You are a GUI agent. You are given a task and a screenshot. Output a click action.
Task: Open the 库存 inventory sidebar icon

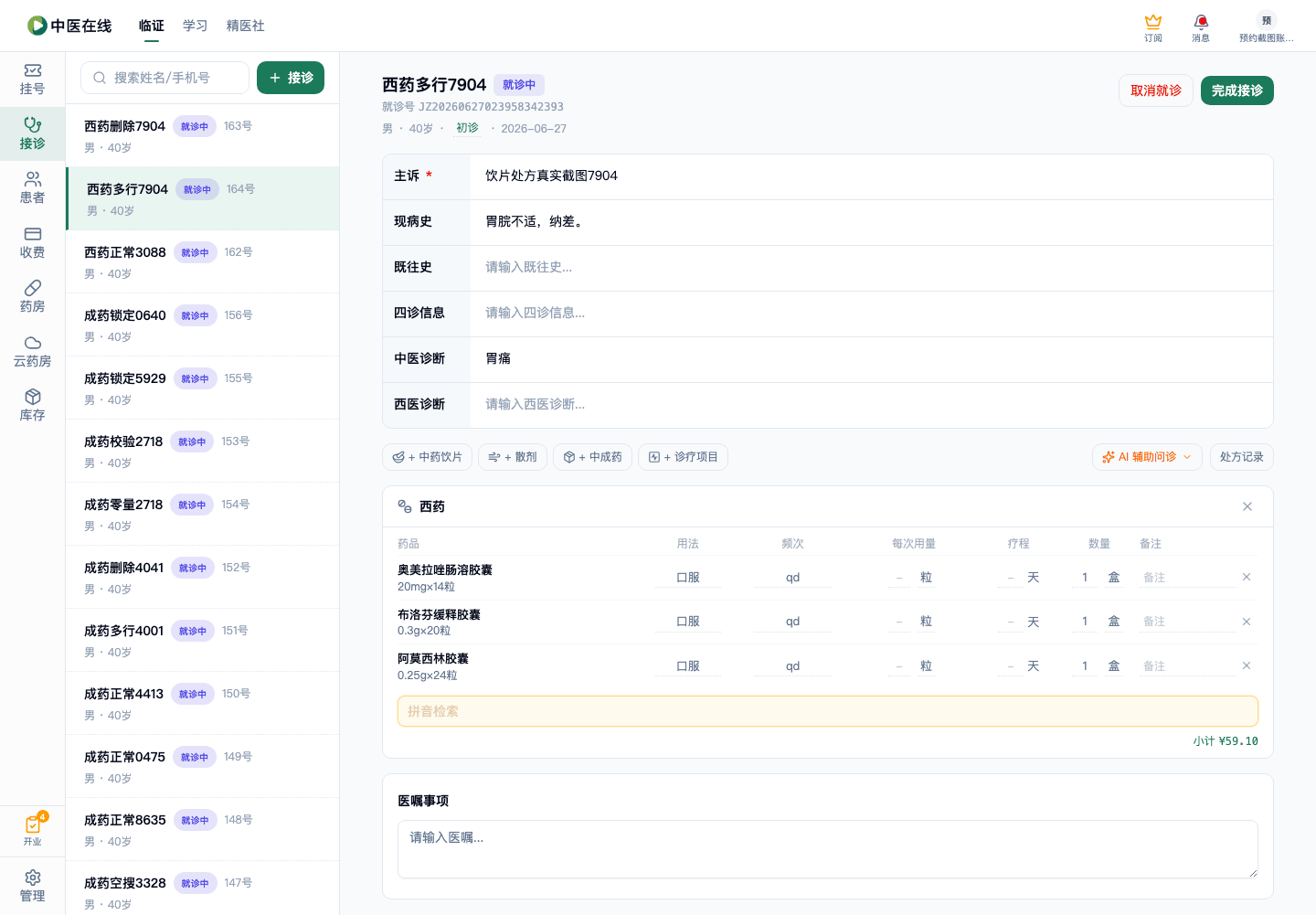tap(32, 406)
